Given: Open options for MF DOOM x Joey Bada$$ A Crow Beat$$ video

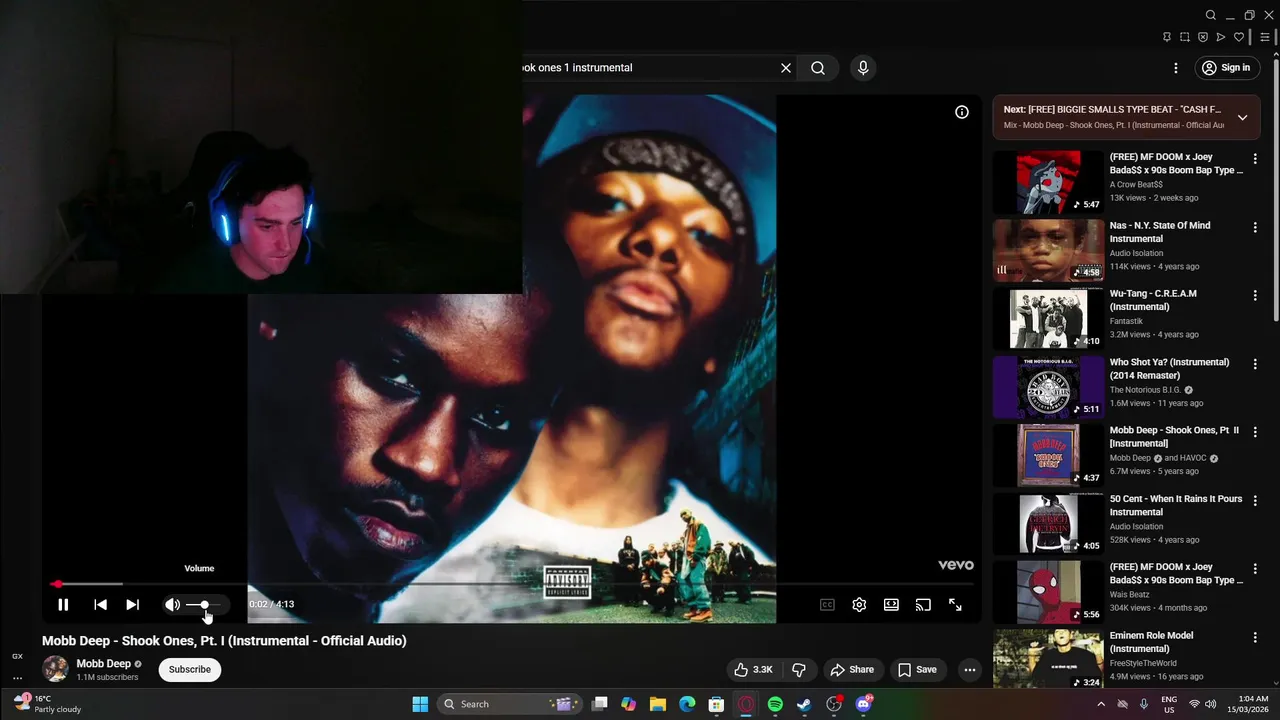Looking at the screenshot, I should tap(1255, 158).
